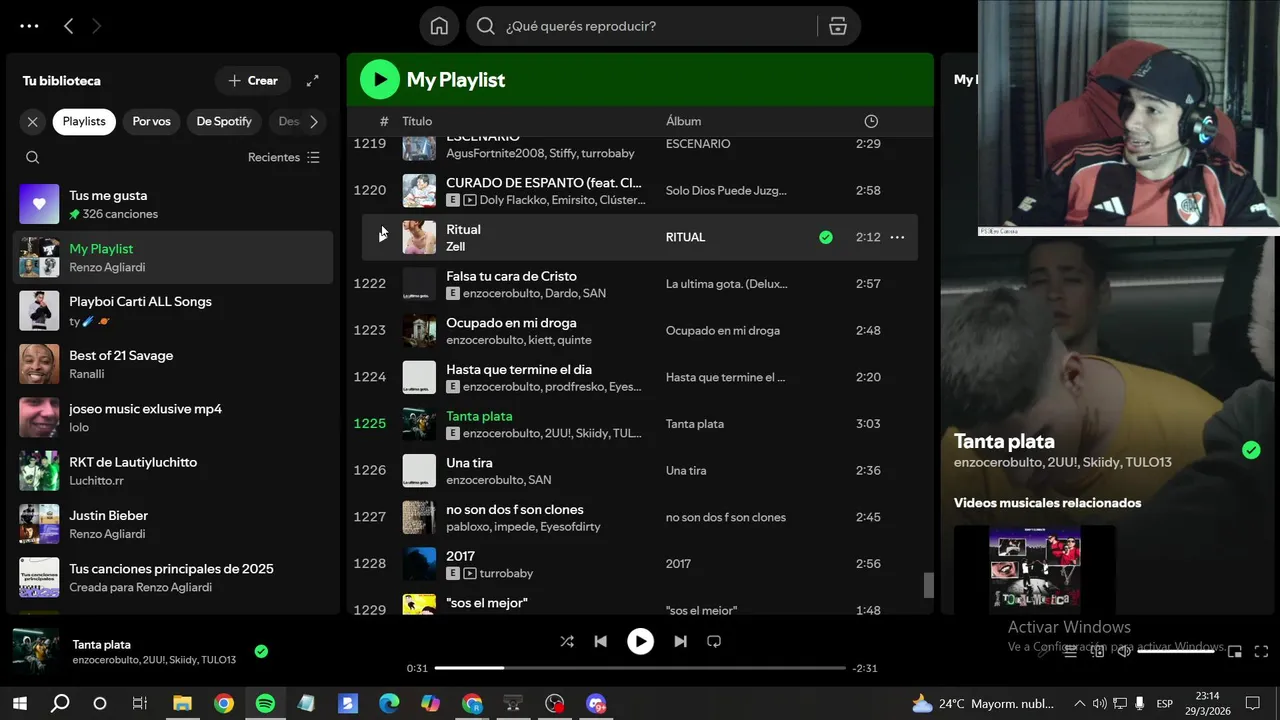Expand library to full view
1280x720 pixels.
pos(312,80)
